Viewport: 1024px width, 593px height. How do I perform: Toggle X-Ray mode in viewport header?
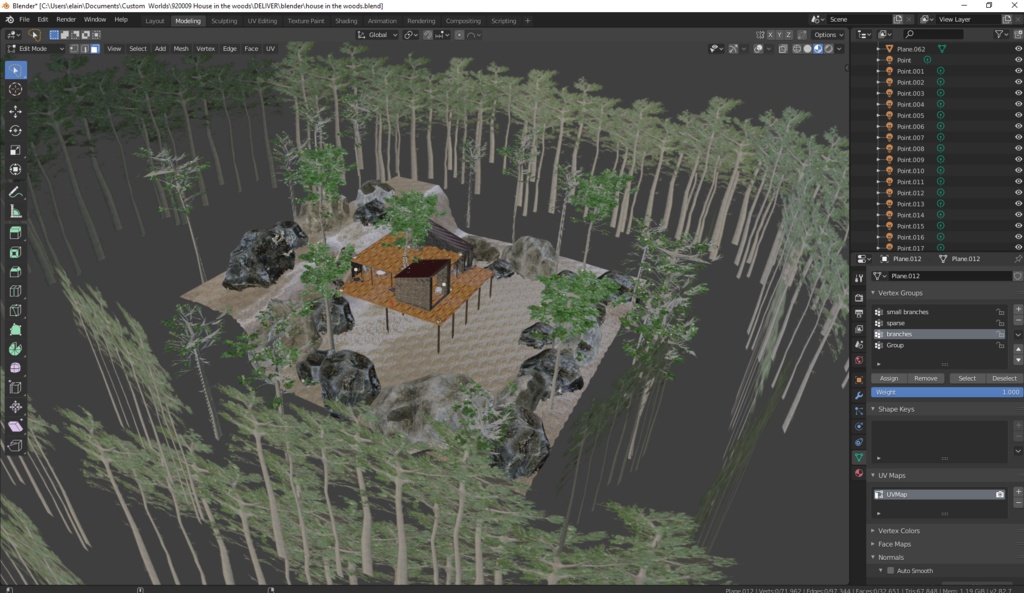[x=782, y=48]
